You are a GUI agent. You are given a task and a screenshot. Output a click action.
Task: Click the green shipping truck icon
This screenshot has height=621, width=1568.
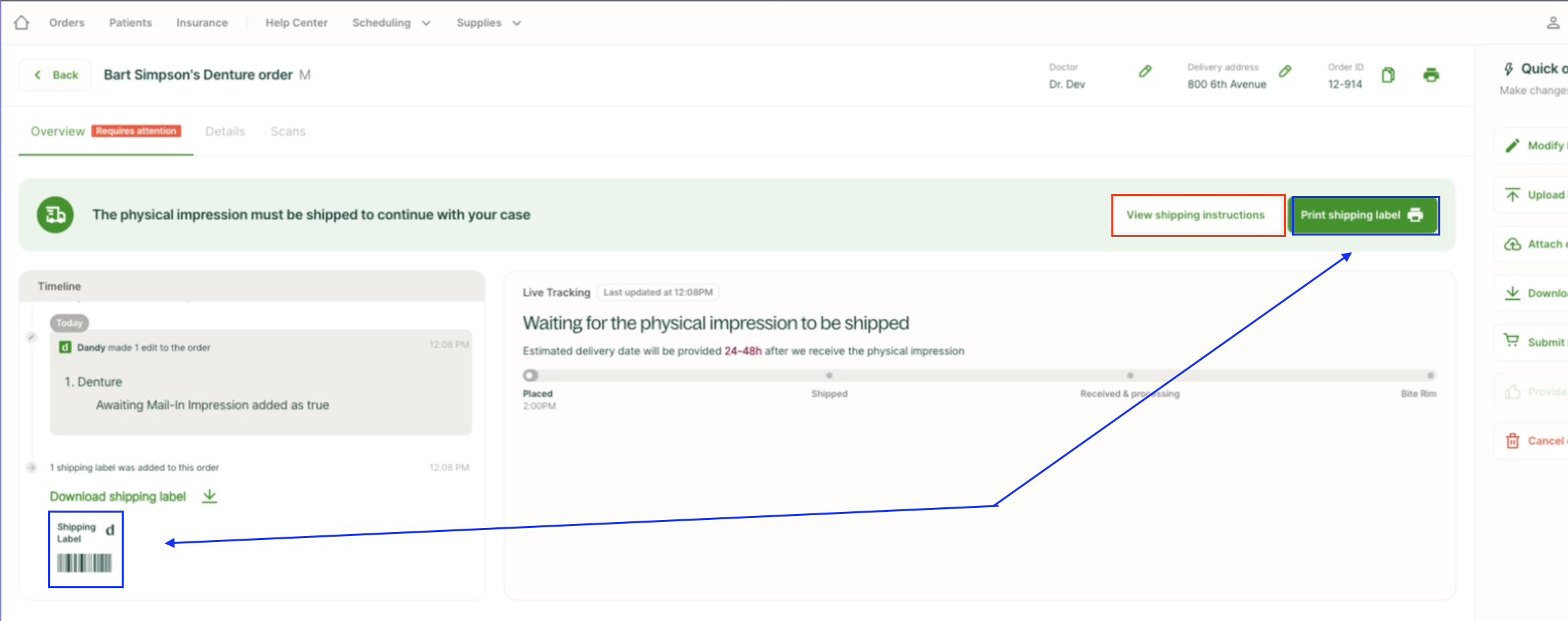[55, 215]
